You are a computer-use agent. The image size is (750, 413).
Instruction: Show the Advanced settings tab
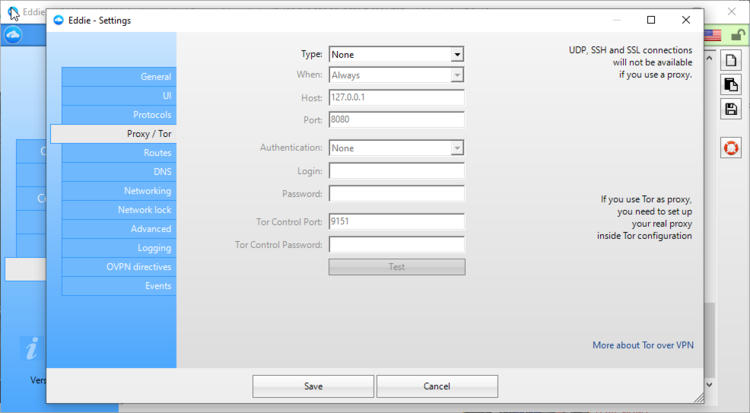point(119,229)
